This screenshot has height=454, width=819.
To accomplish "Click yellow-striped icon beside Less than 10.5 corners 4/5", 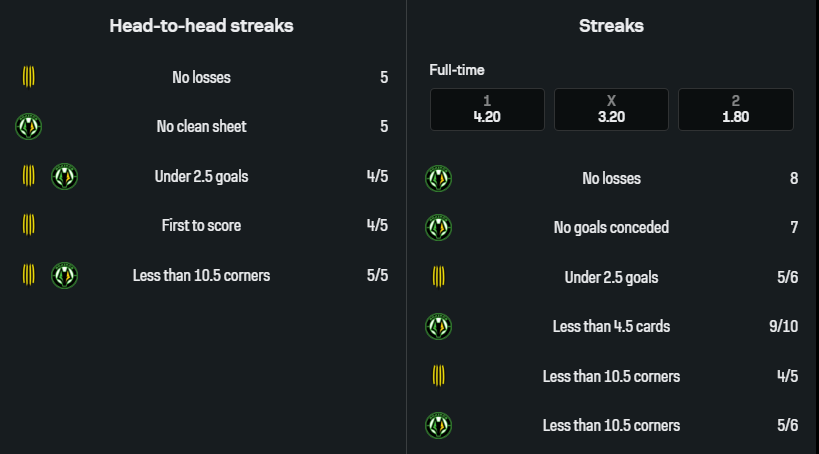I will tap(438, 376).
